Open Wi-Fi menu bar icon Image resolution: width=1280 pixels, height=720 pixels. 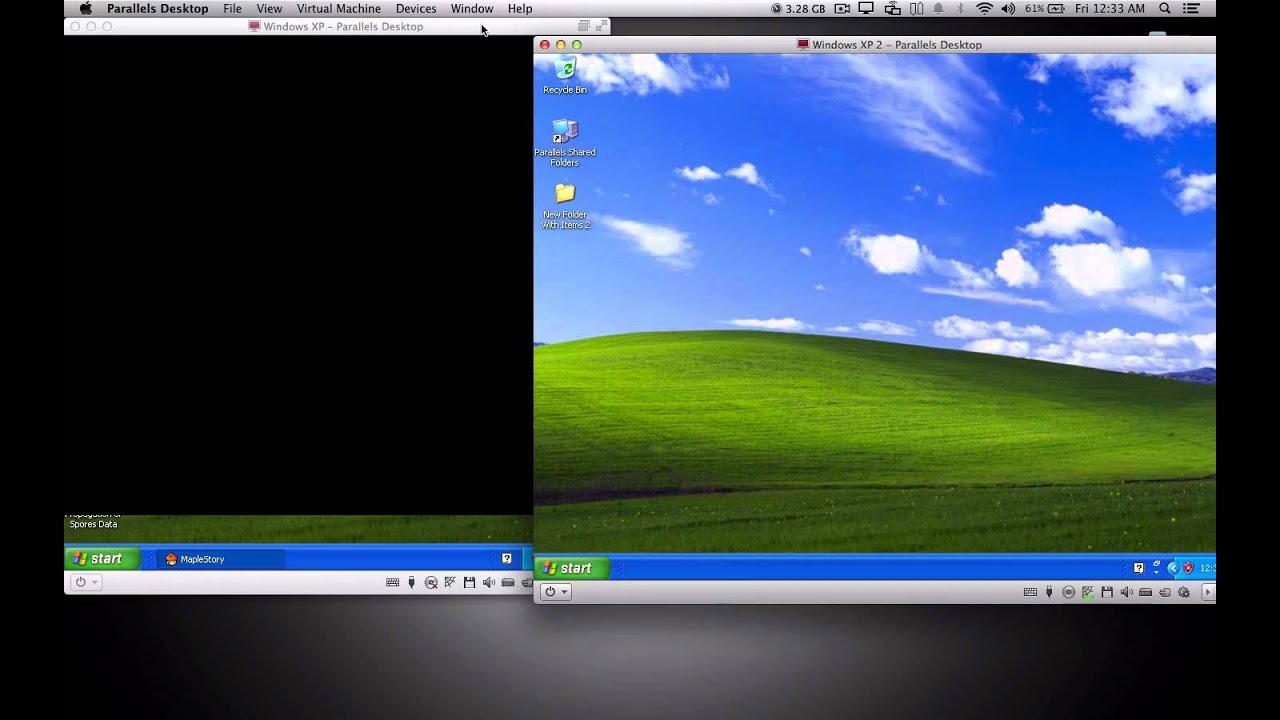click(x=985, y=8)
